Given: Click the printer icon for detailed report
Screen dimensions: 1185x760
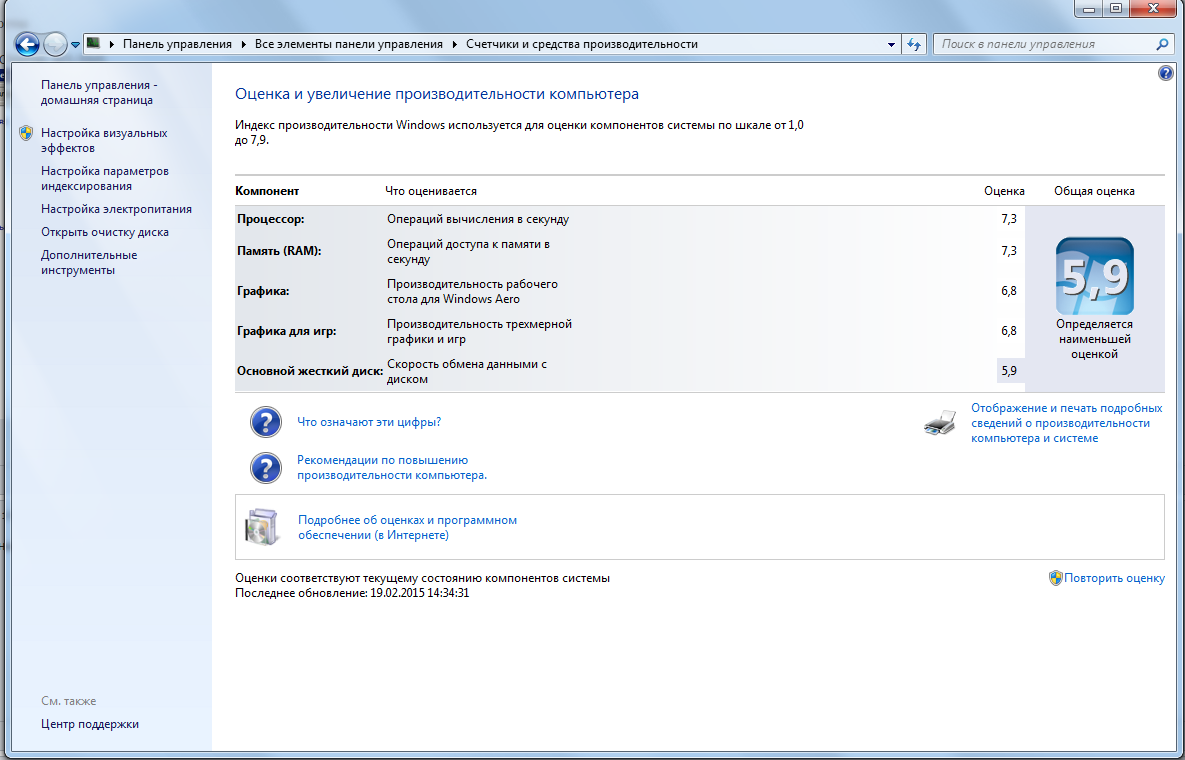Looking at the screenshot, I should tap(940, 423).
